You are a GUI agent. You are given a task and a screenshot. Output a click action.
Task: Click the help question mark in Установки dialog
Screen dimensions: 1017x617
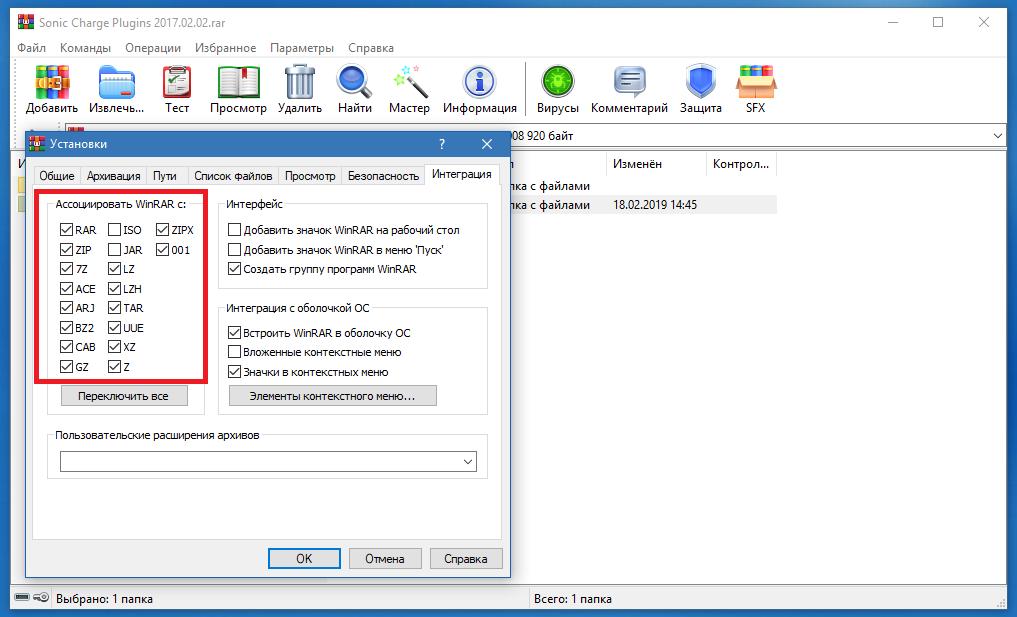pyautogui.click(x=442, y=144)
